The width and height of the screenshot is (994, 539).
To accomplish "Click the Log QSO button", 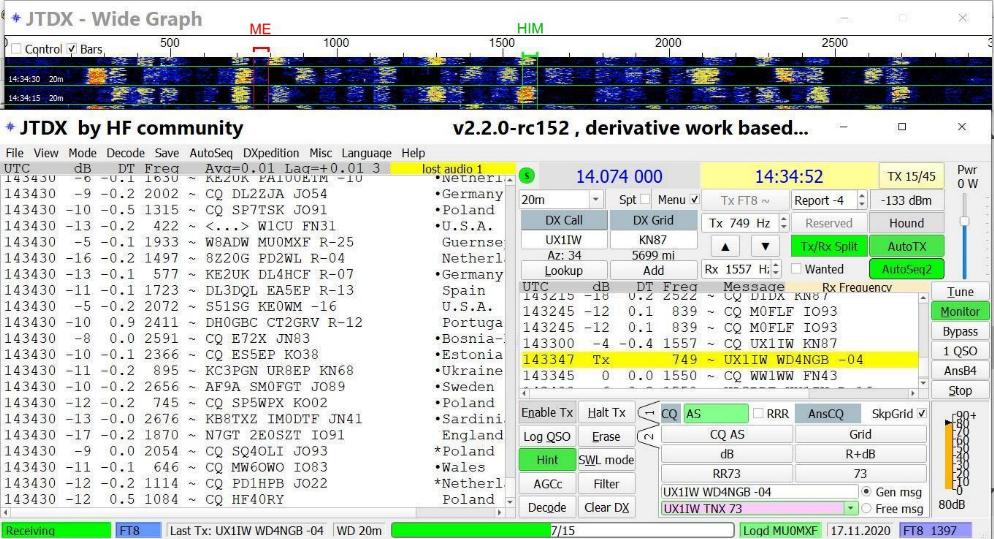I will 547,436.
